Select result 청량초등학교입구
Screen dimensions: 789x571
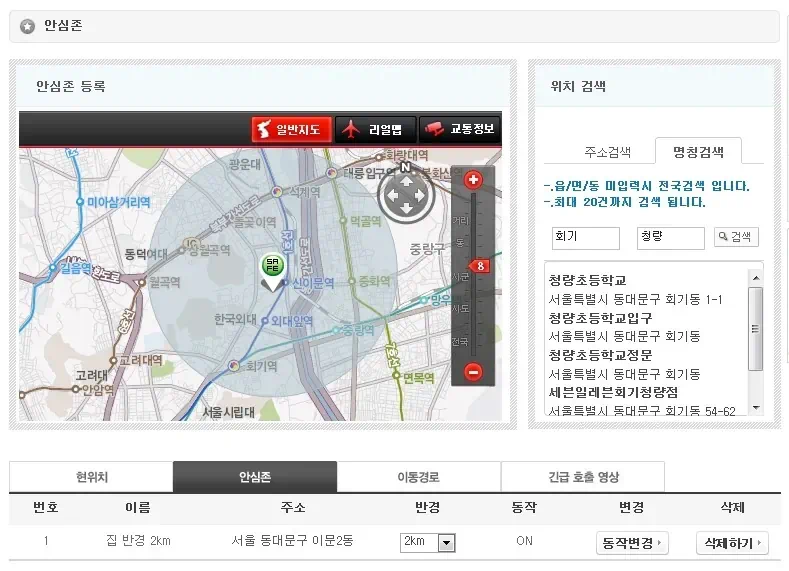(x=600, y=318)
